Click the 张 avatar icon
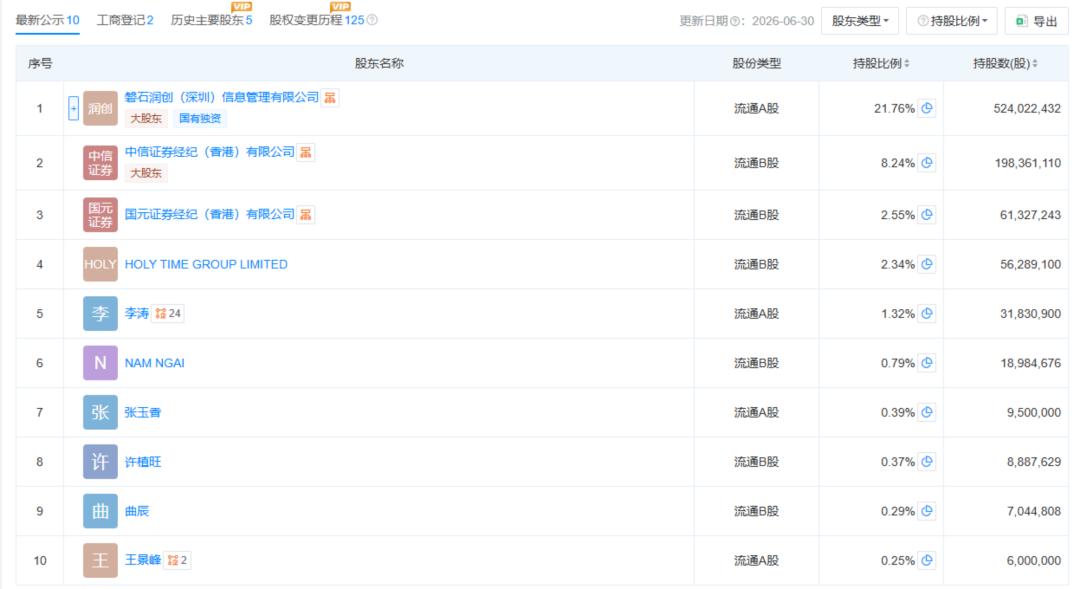Viewport: 1080px width, 589px height. click(100, 412)
